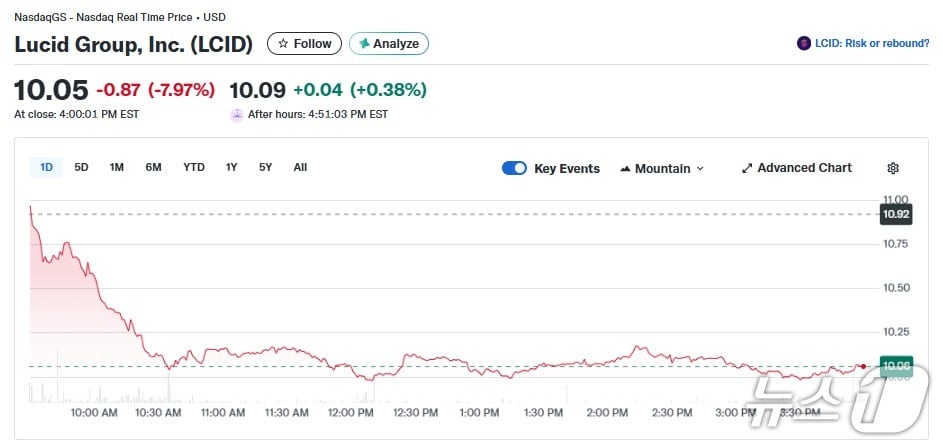
Task: Click the star icon in Follow button
Action: (283, 44)
